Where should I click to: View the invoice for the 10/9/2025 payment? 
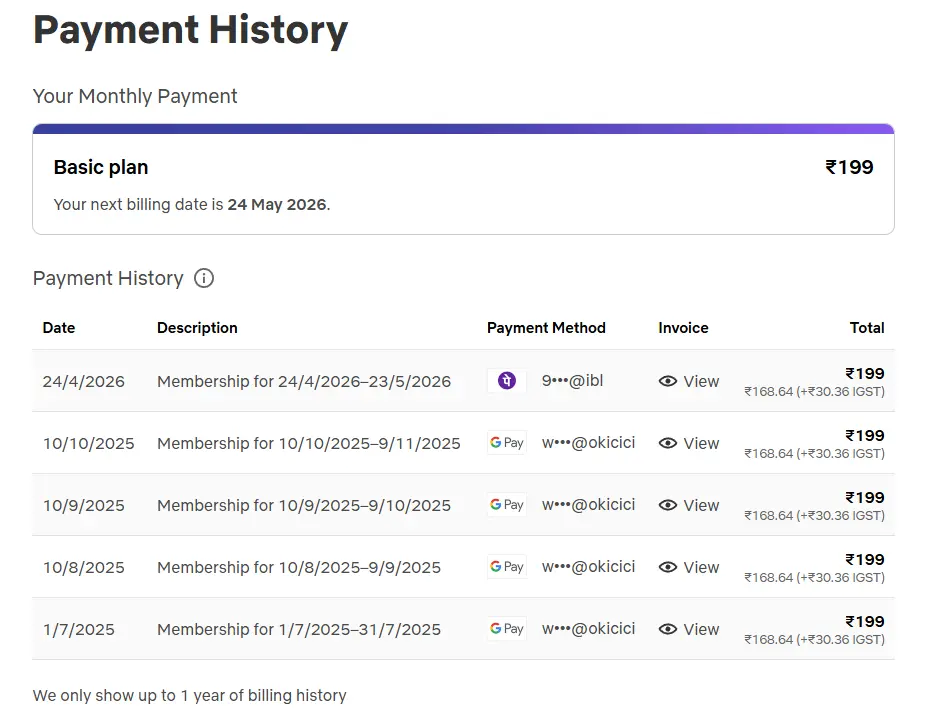689,506
